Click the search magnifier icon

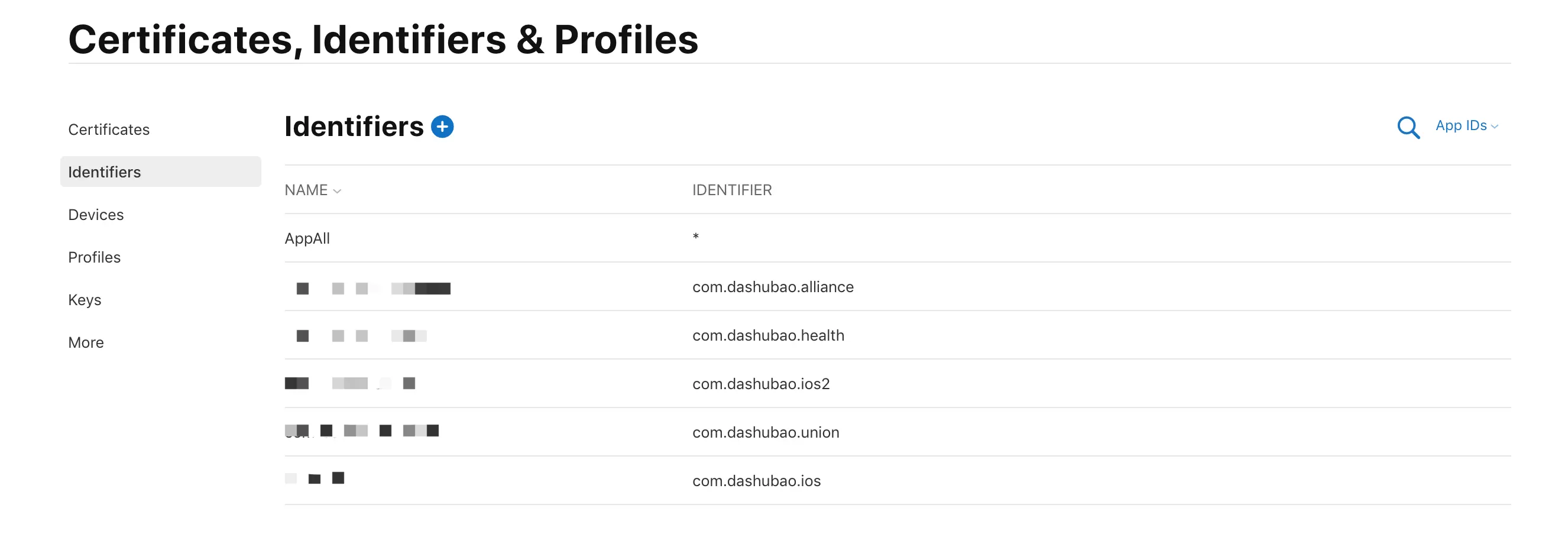click(x=1407, y=127)
